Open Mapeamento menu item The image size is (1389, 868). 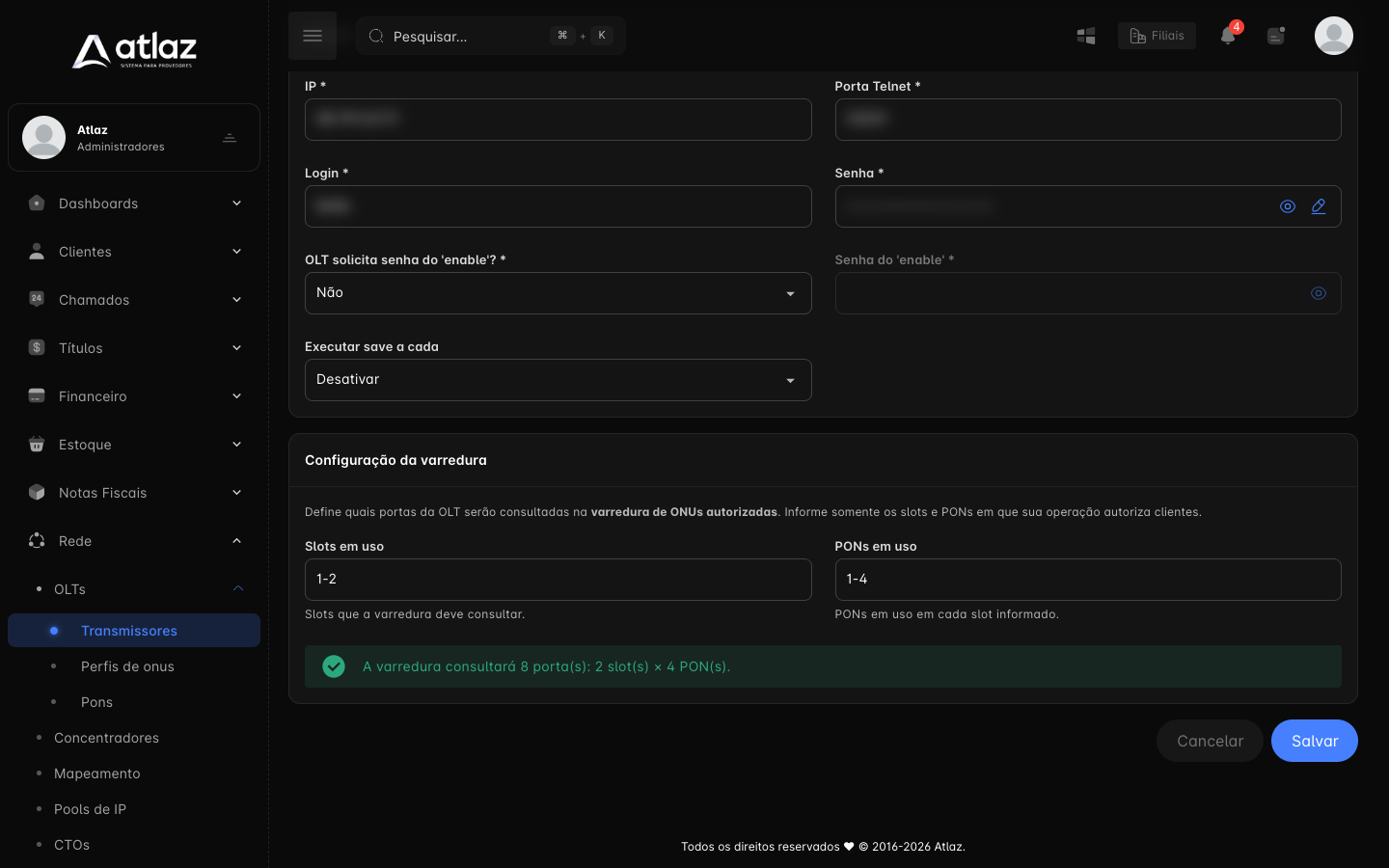click(96, 773)
